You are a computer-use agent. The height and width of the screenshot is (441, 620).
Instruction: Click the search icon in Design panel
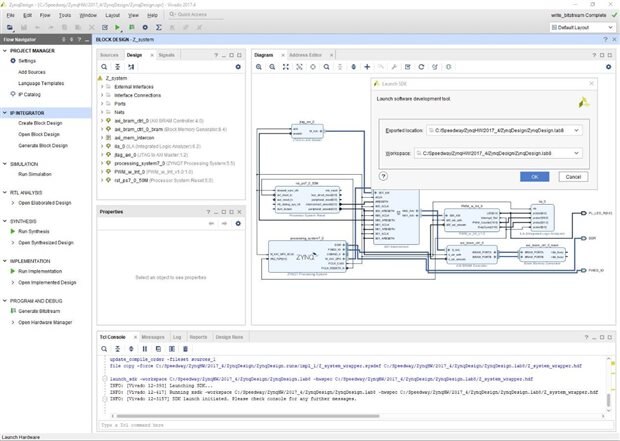[105, 66]
